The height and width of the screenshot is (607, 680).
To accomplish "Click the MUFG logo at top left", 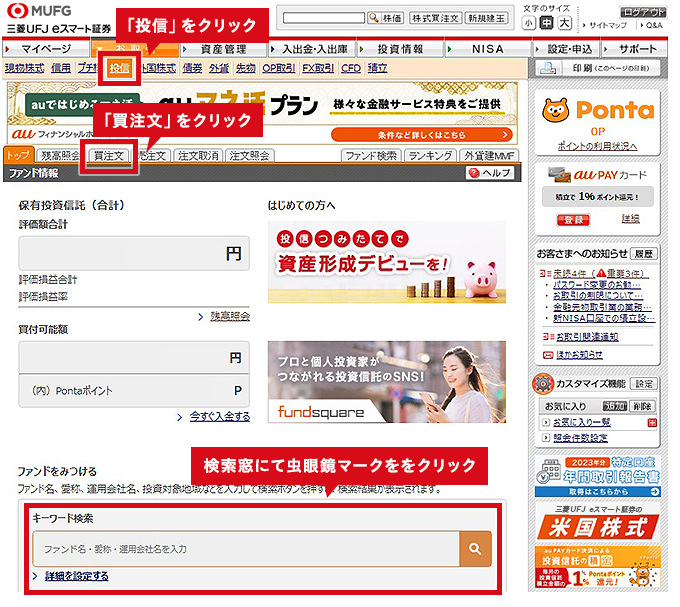I will [39, 10].
